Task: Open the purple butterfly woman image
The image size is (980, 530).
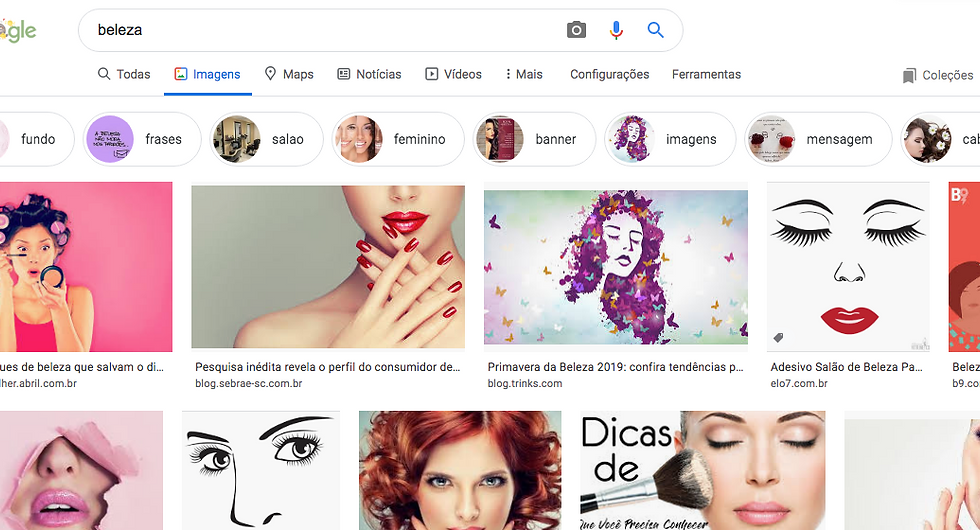Action: (616, 267)
